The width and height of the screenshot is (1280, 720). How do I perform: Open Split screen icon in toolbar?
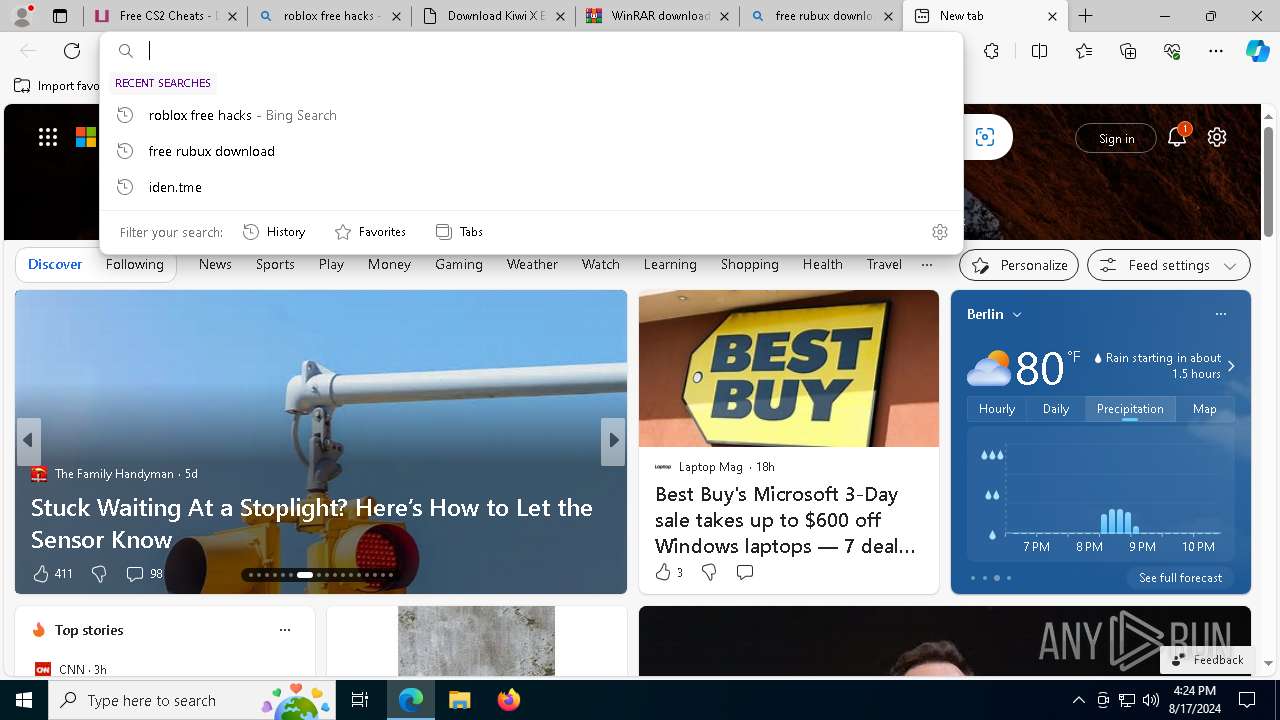pos(1039,51)
